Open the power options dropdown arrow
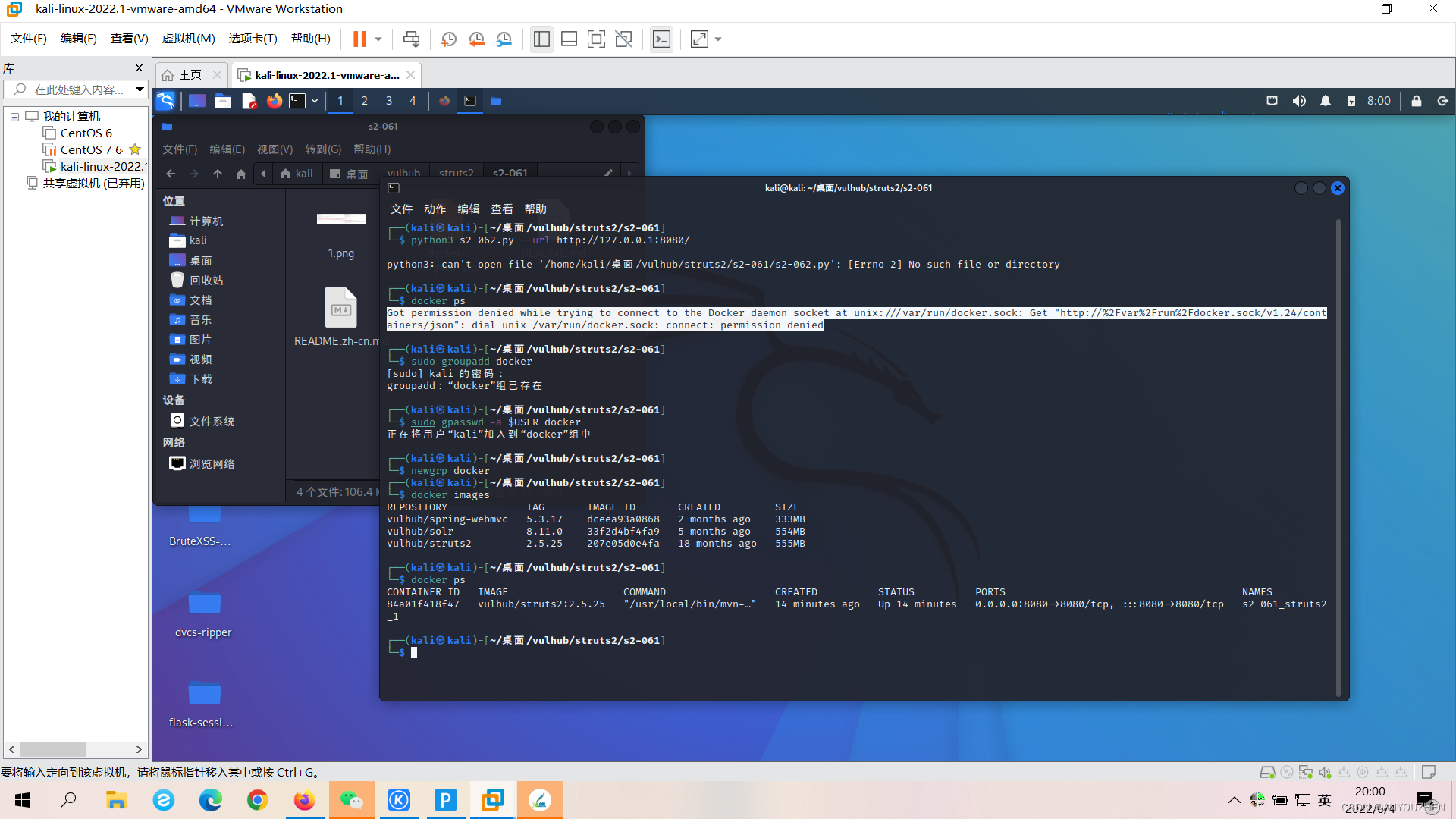Screen dimensions: 1456x819 (x=378, y=39)
